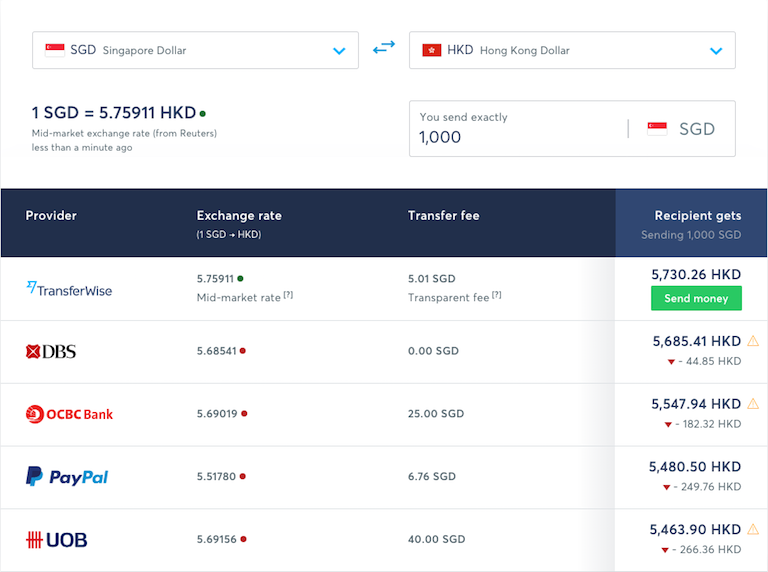Click the red dot beside OCBC rate 5.69019
The width and height of the screenshot is (768, 572).
(x=244, y=413)
